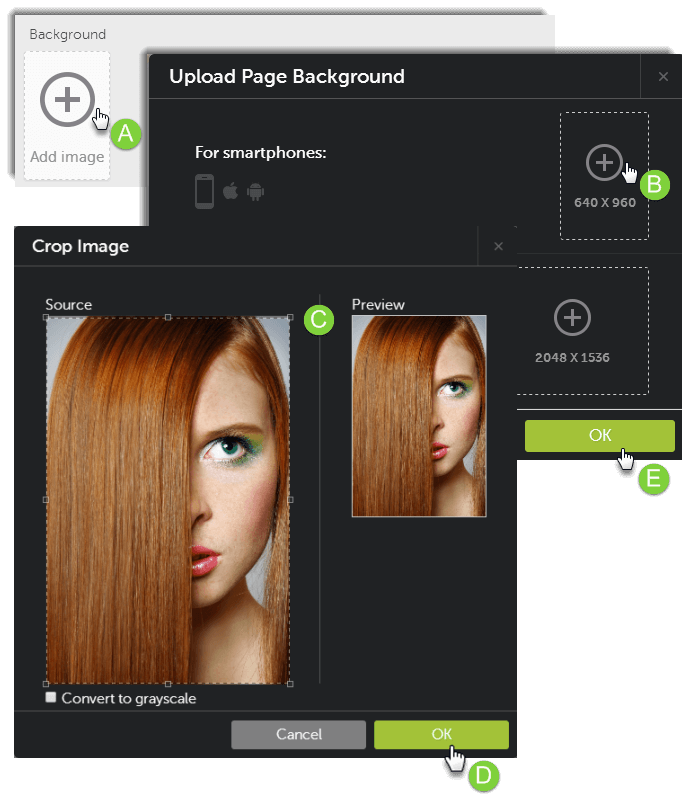Click the plus icon for 2048 X 1536 upload

click(572, 318)
